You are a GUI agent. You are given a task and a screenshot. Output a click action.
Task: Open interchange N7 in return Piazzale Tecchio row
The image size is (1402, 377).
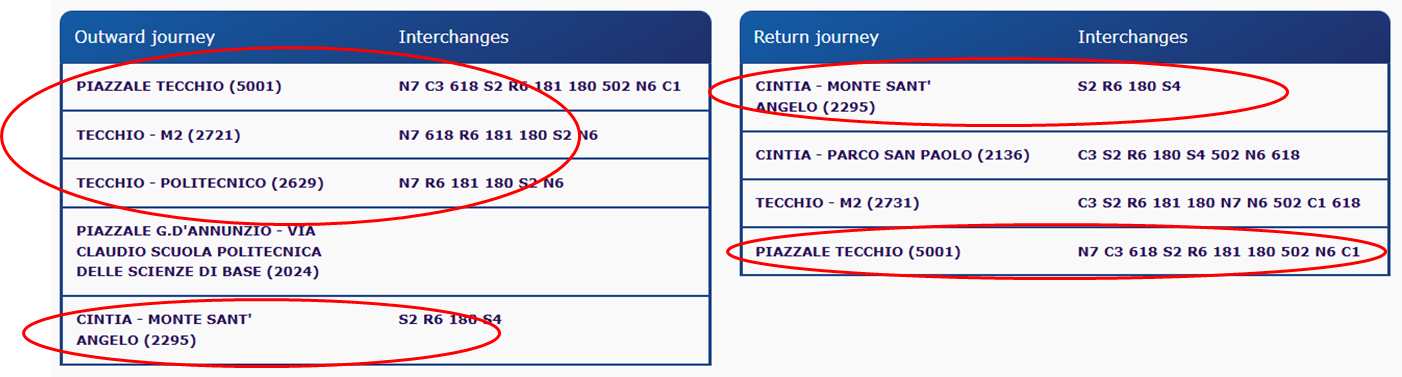pyautogui.click(x=1088, y=251)
